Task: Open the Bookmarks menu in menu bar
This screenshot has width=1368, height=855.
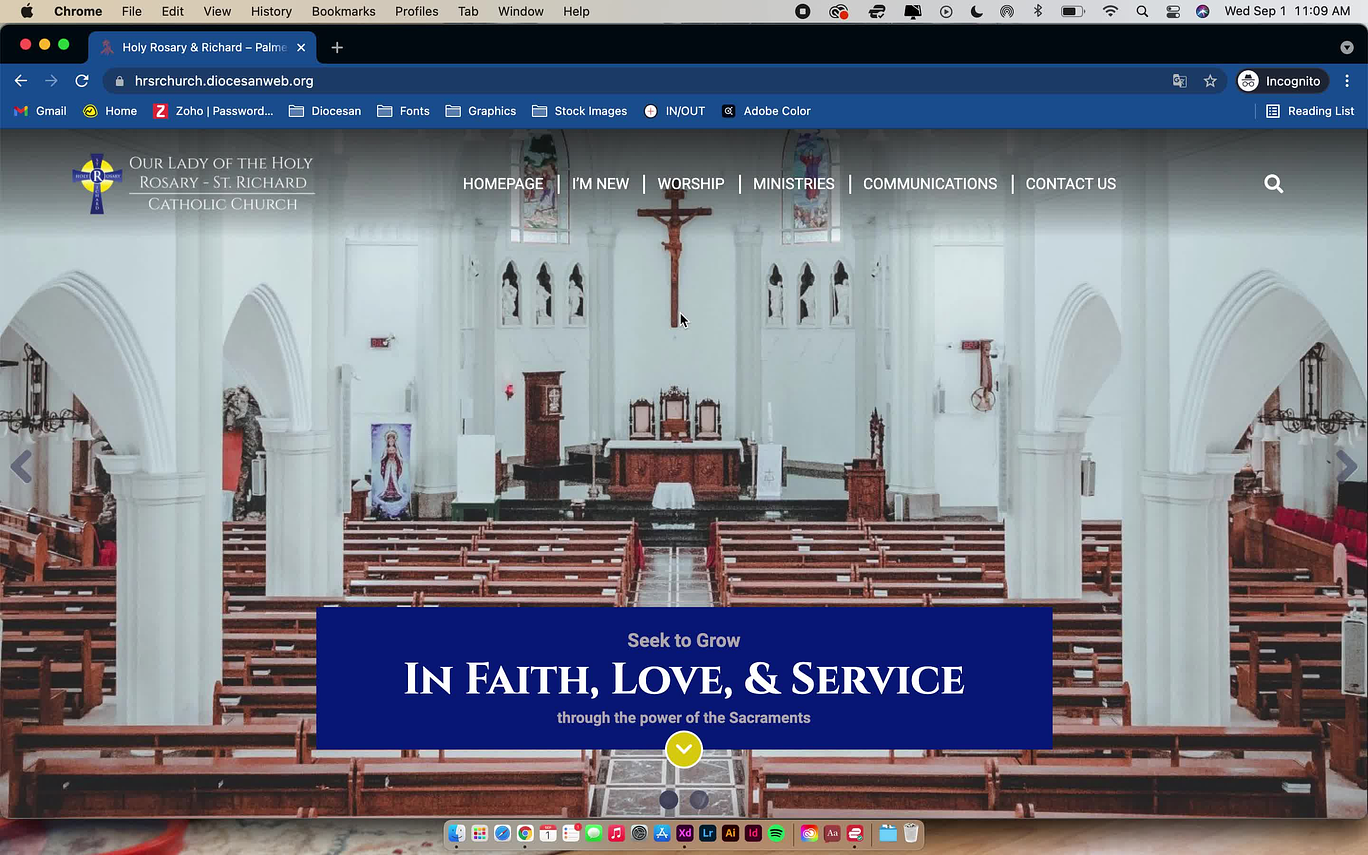Action: [x=343, y=11]
